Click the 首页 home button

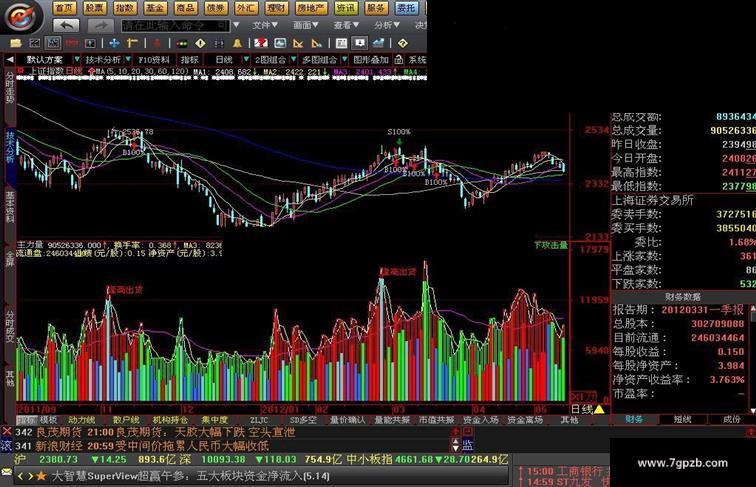(x=65, y=8)
